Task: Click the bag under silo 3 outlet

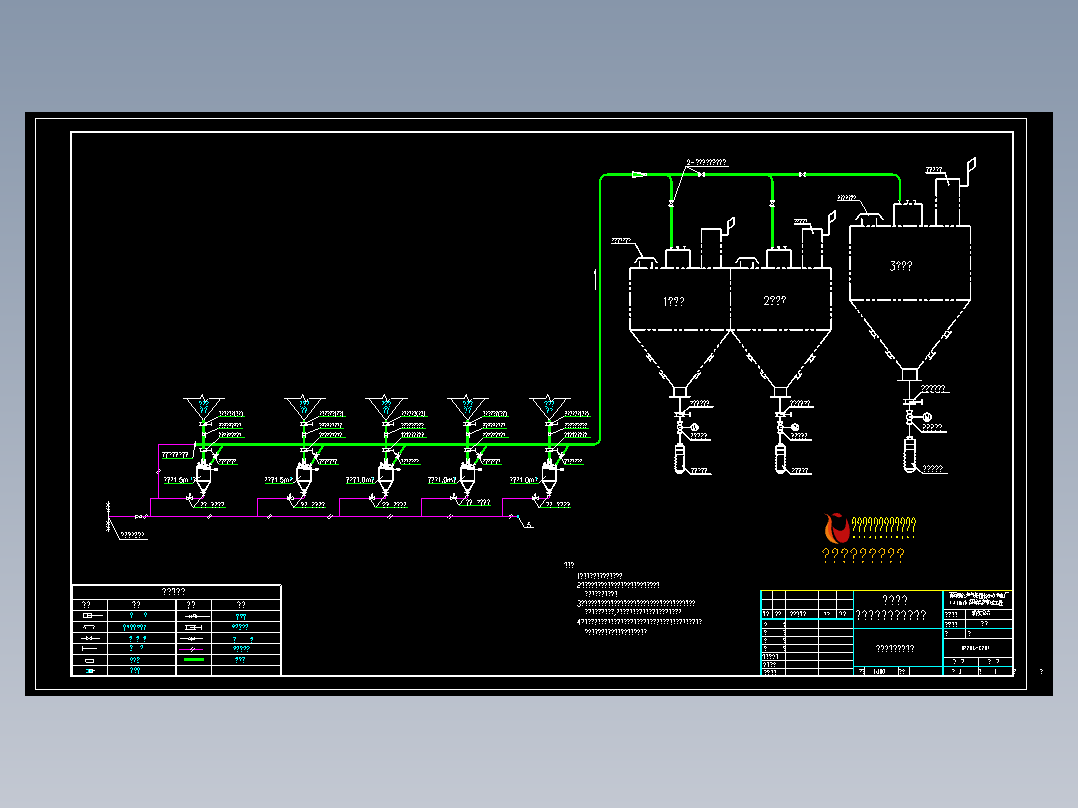Action: (x=910, y=455)
